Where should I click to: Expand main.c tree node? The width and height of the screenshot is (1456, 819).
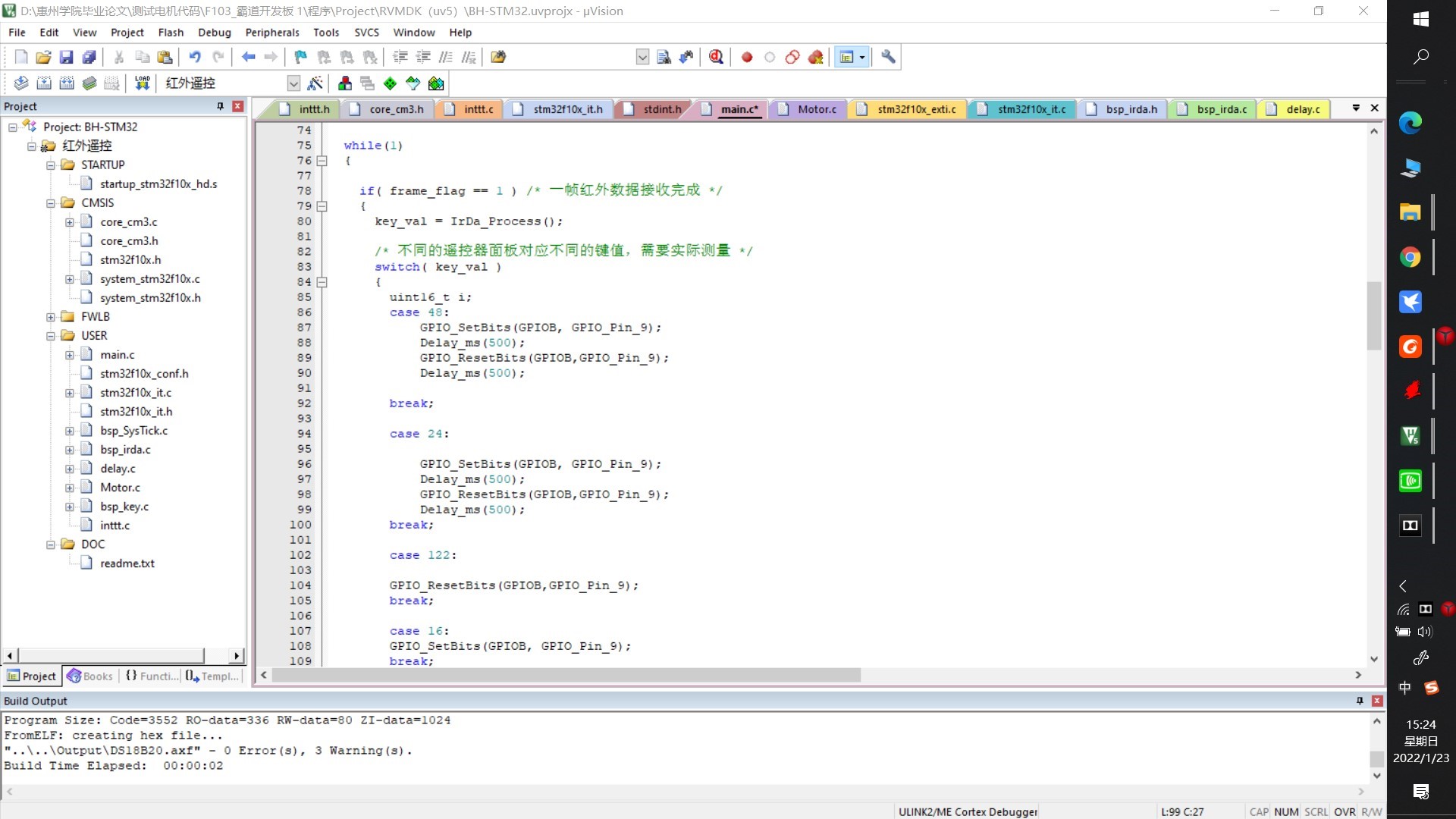tap(69, 355)
